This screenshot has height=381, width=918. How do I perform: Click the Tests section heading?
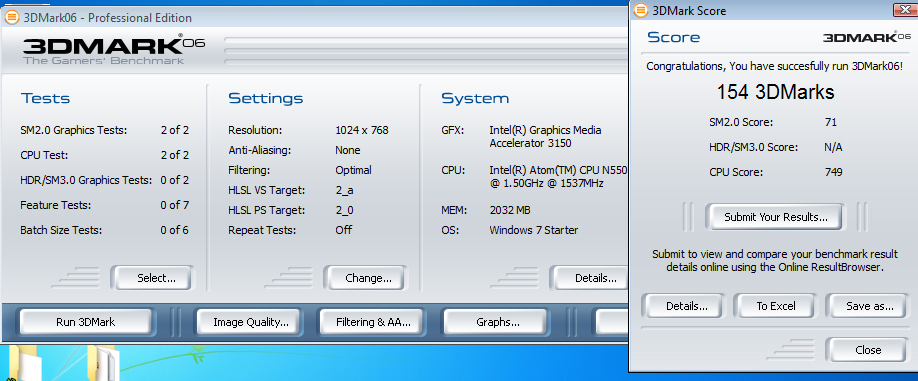(45, 98)
